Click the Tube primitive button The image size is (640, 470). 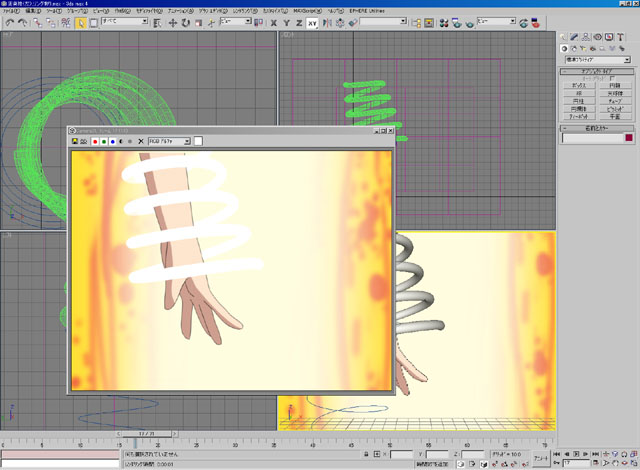615,101
